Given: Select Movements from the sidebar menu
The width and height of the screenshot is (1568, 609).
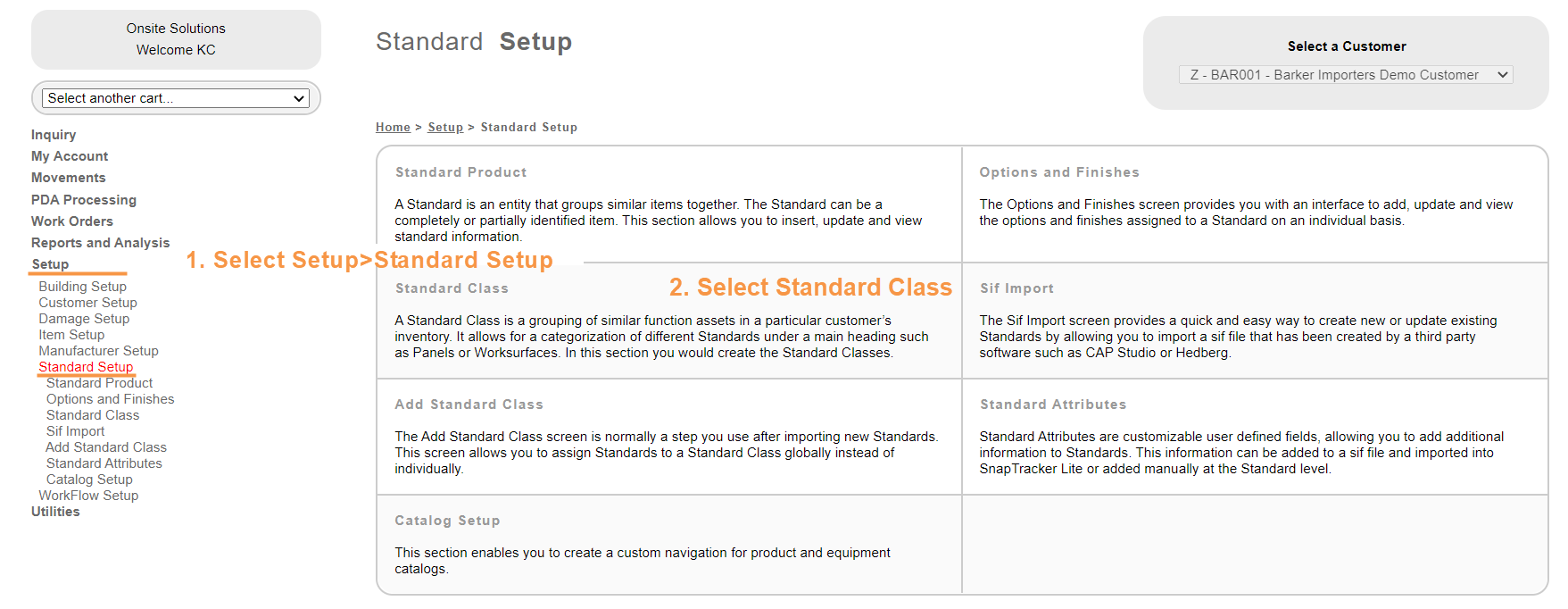Looking at the screenshot, I should tap(69, 178).
